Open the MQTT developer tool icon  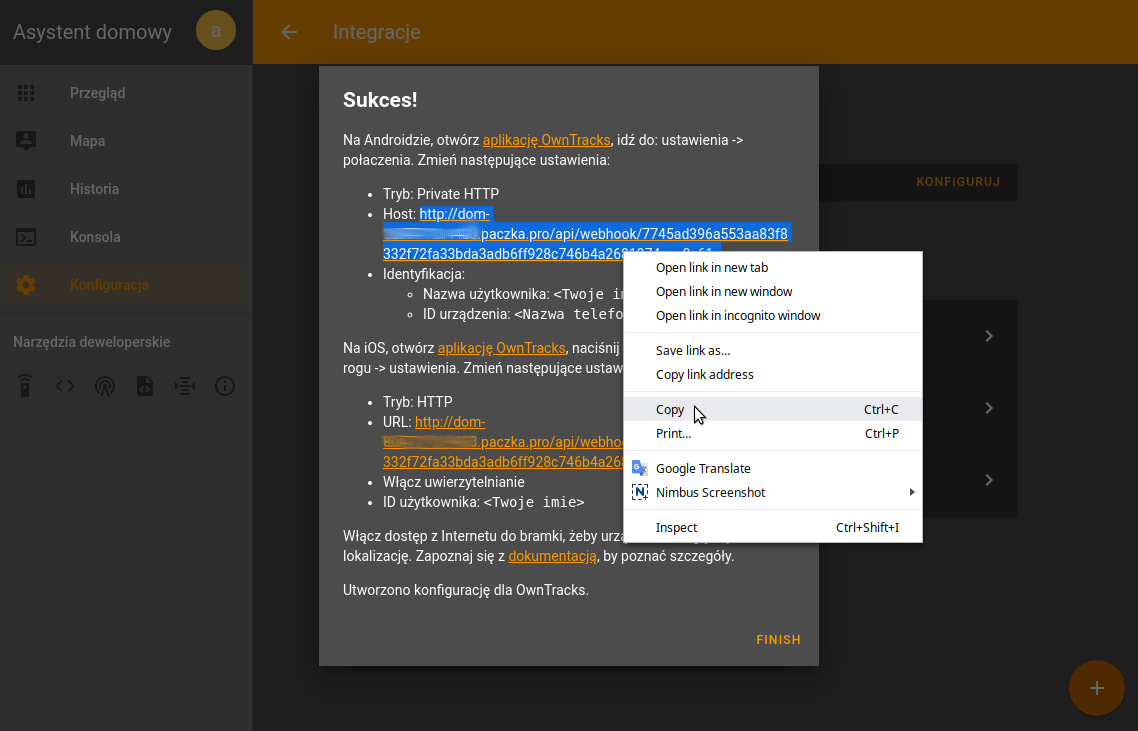tap(185, 385)
